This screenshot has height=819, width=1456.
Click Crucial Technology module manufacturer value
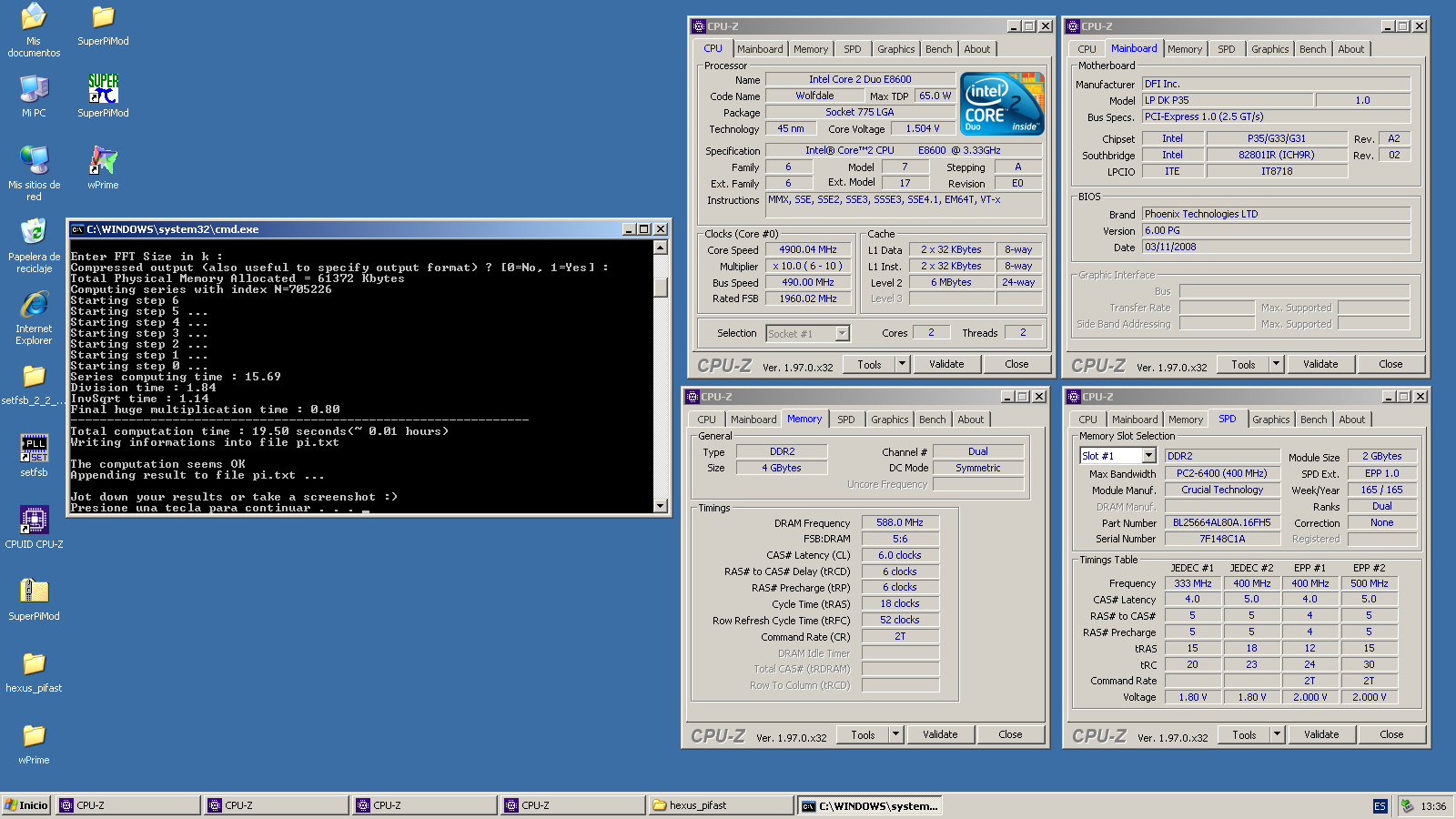click(x=1222, y=490)
